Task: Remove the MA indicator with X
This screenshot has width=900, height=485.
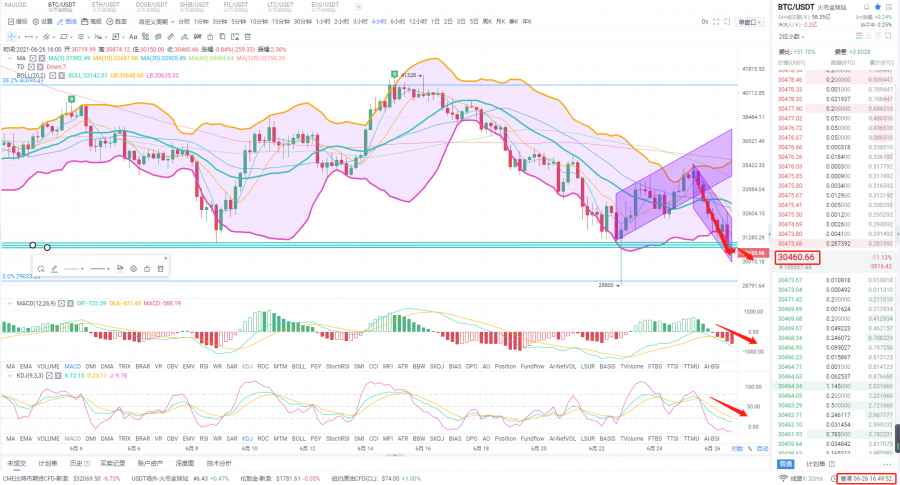Action: [41, 58]
